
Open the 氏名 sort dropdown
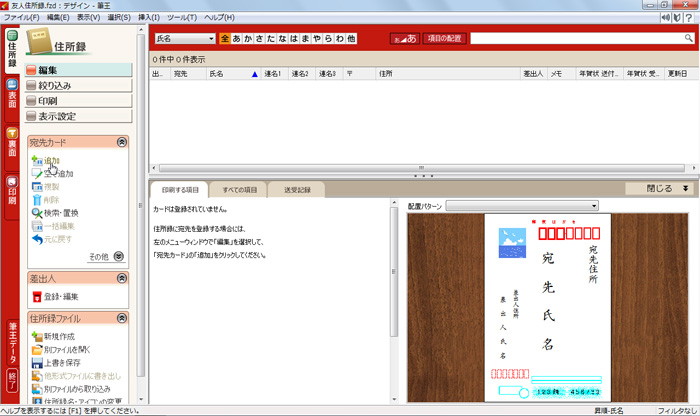coord(185,38)
